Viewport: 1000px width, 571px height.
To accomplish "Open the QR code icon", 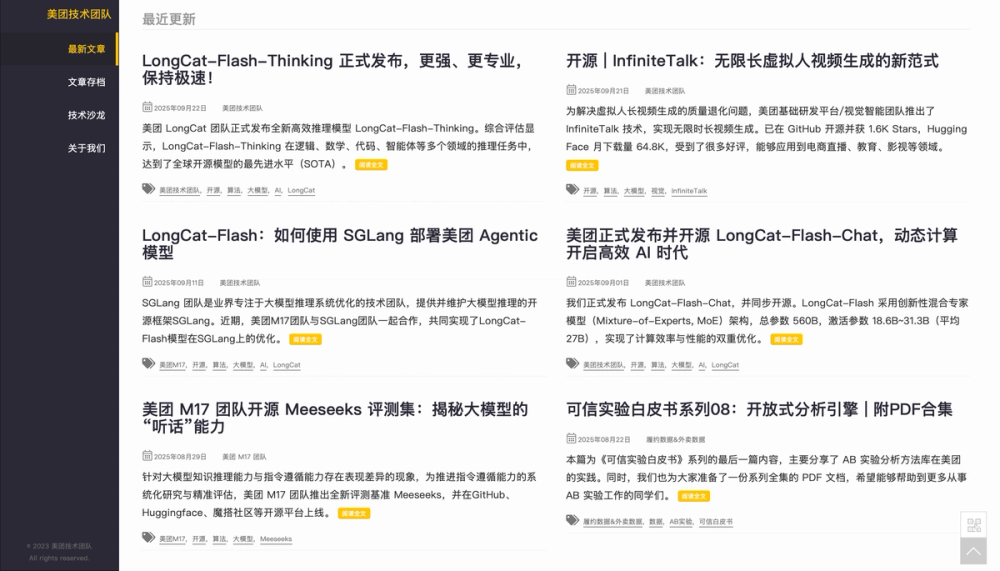I will tap(973, 524).
